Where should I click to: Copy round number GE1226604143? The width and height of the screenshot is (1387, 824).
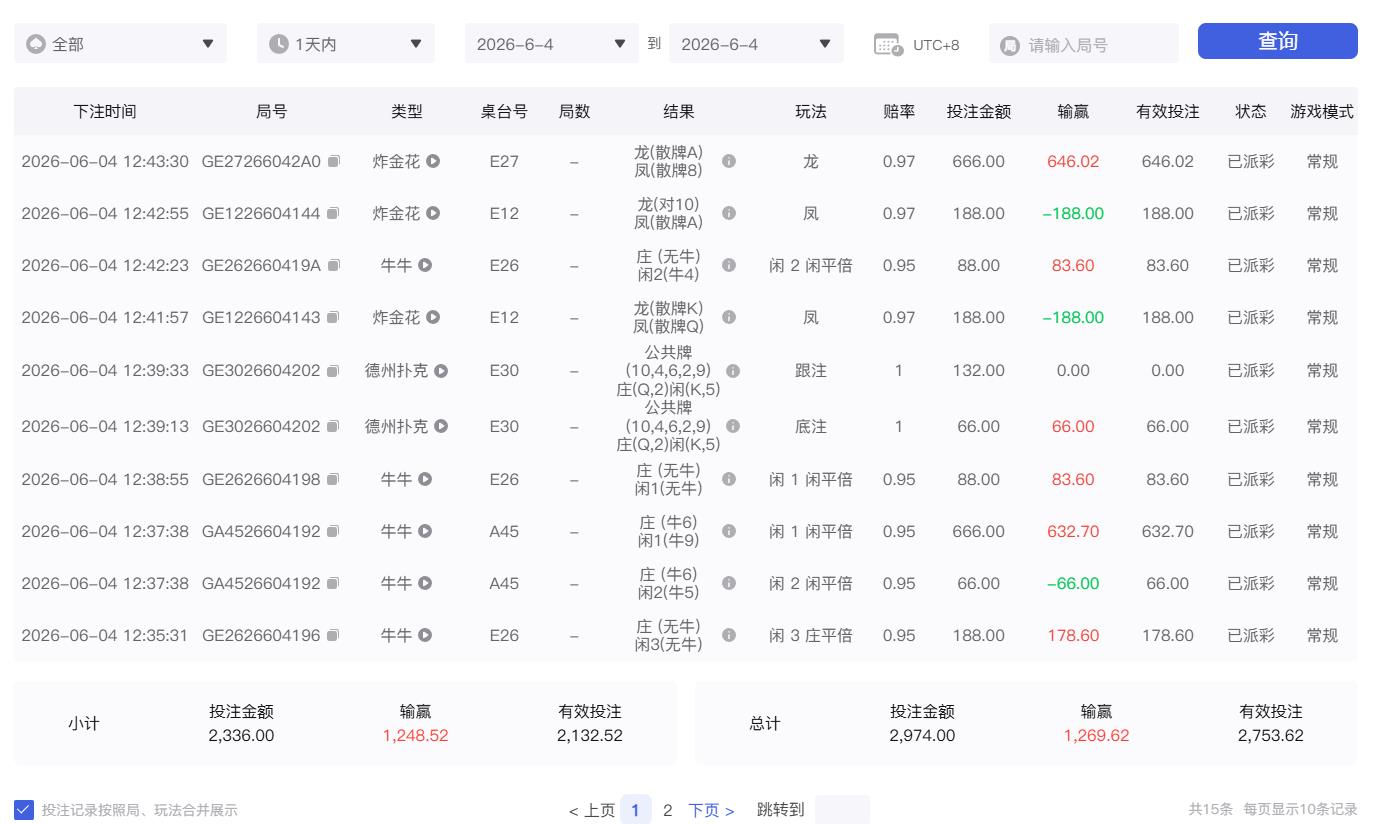(334, 317)
